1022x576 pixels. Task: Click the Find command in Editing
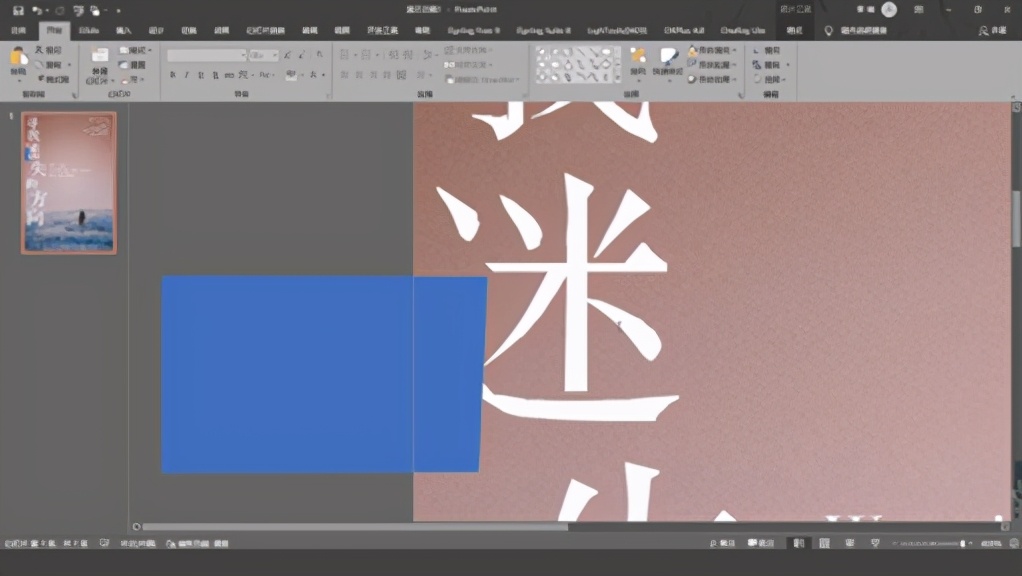pyautogui.click(x=767, y=50)
